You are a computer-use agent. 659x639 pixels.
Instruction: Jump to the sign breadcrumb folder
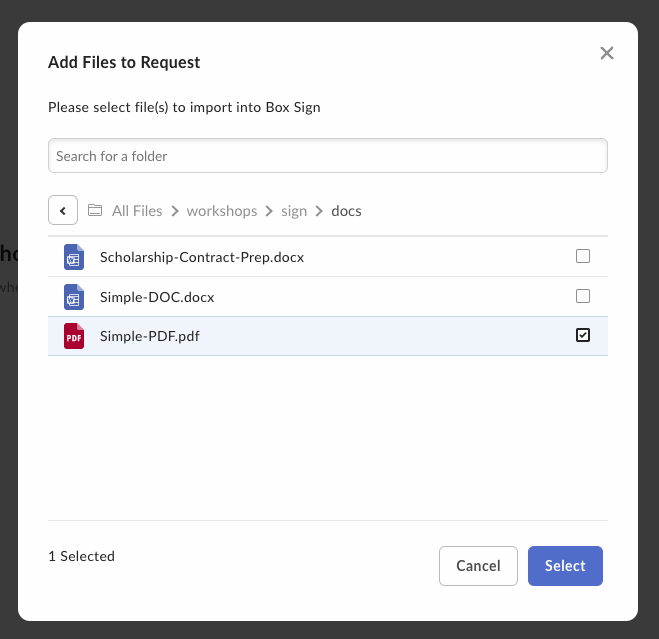click(294, 211)
